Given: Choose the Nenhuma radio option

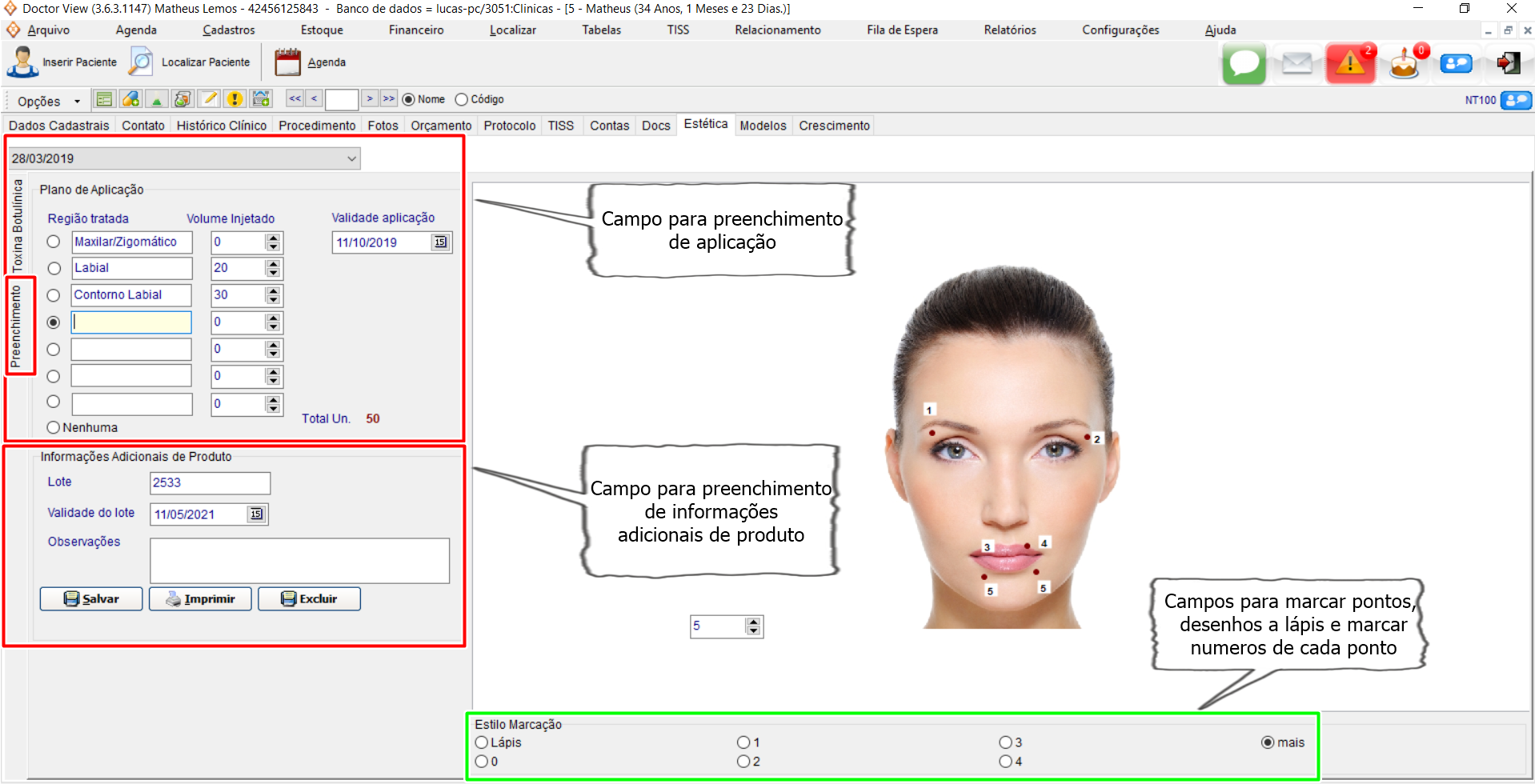Looking at the screenshot, I should [54, 427].
